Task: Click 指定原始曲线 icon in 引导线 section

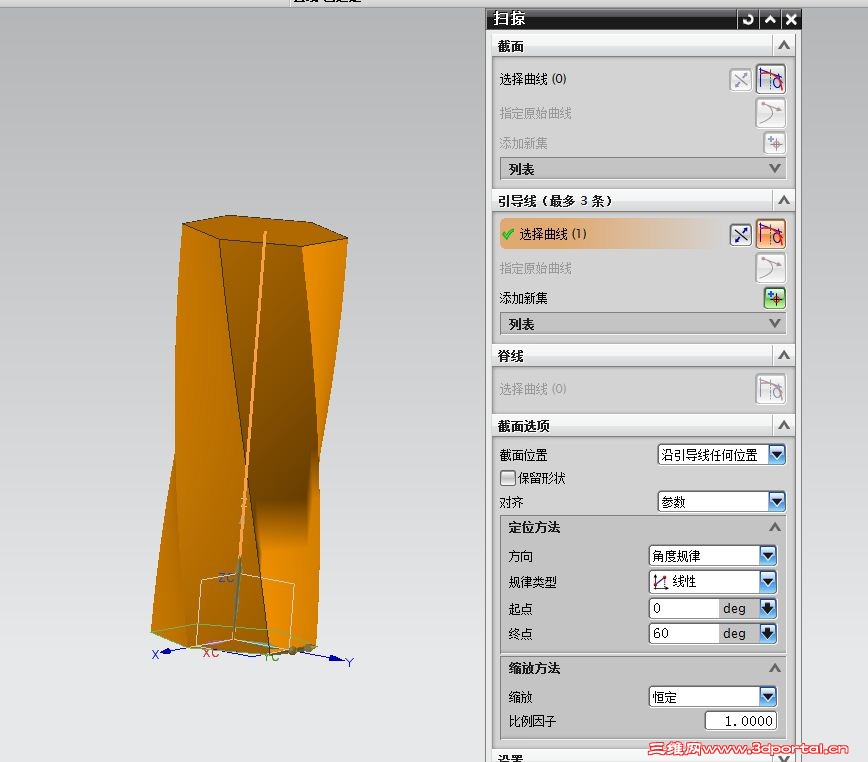Action: click(771, 268)
